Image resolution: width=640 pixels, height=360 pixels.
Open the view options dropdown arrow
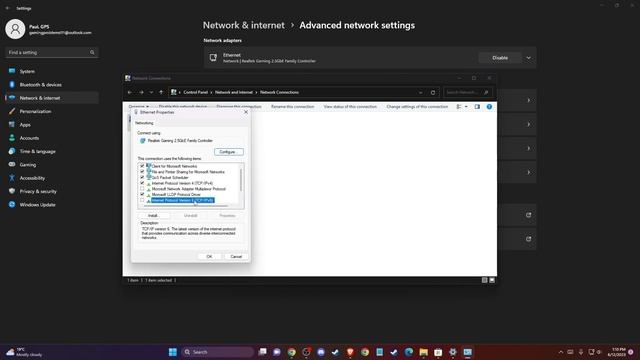[x=466, y=107]
